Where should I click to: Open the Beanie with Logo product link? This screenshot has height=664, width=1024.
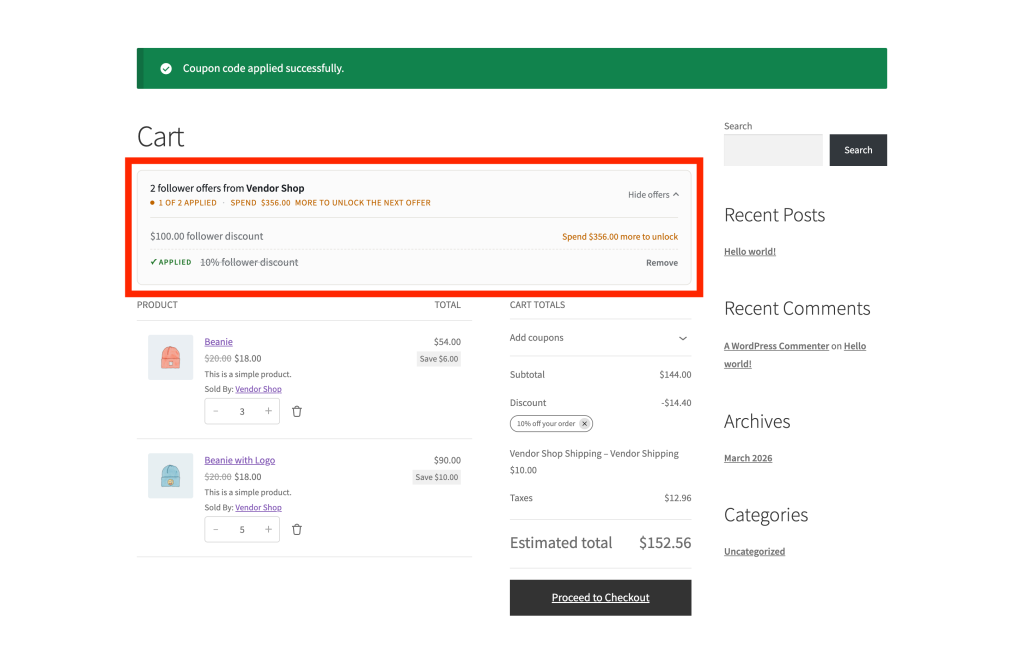[x=239, y=460]
